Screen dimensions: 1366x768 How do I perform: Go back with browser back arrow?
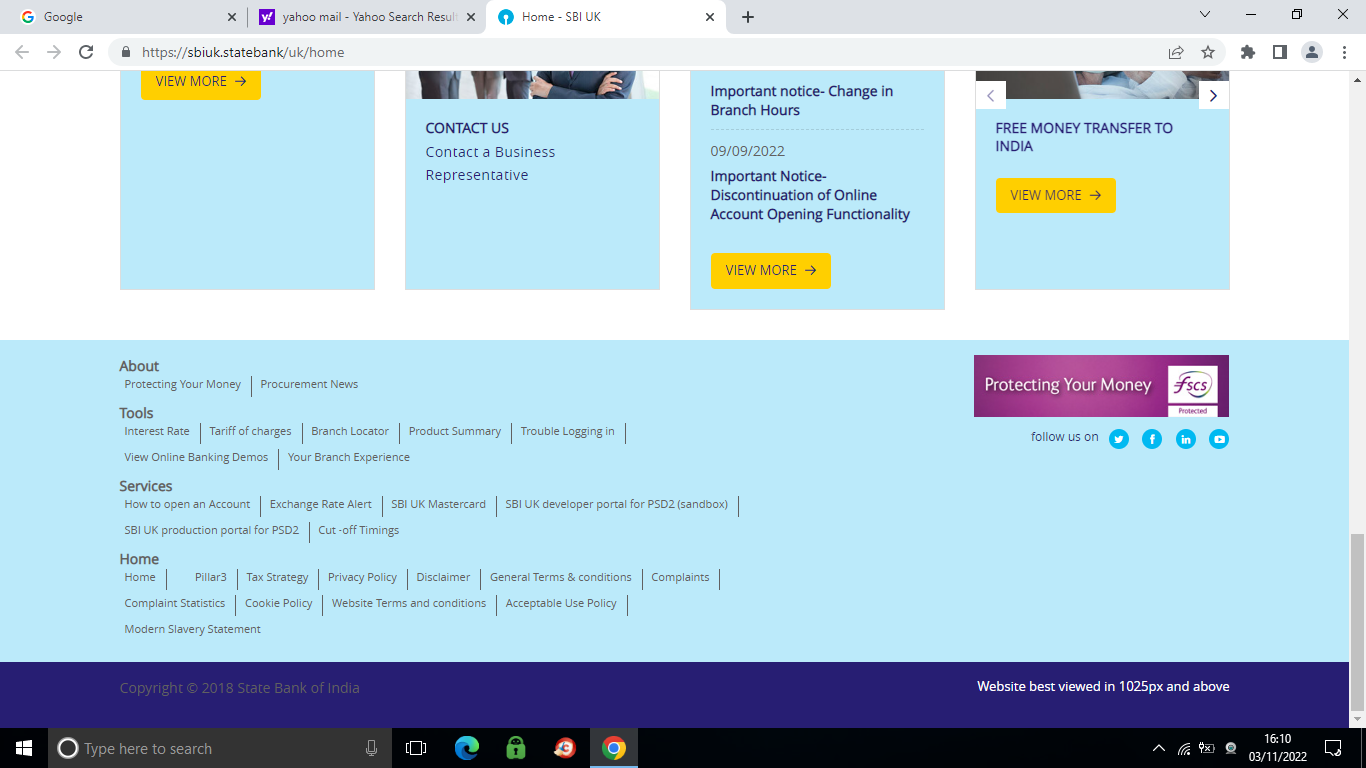(22, 52)
